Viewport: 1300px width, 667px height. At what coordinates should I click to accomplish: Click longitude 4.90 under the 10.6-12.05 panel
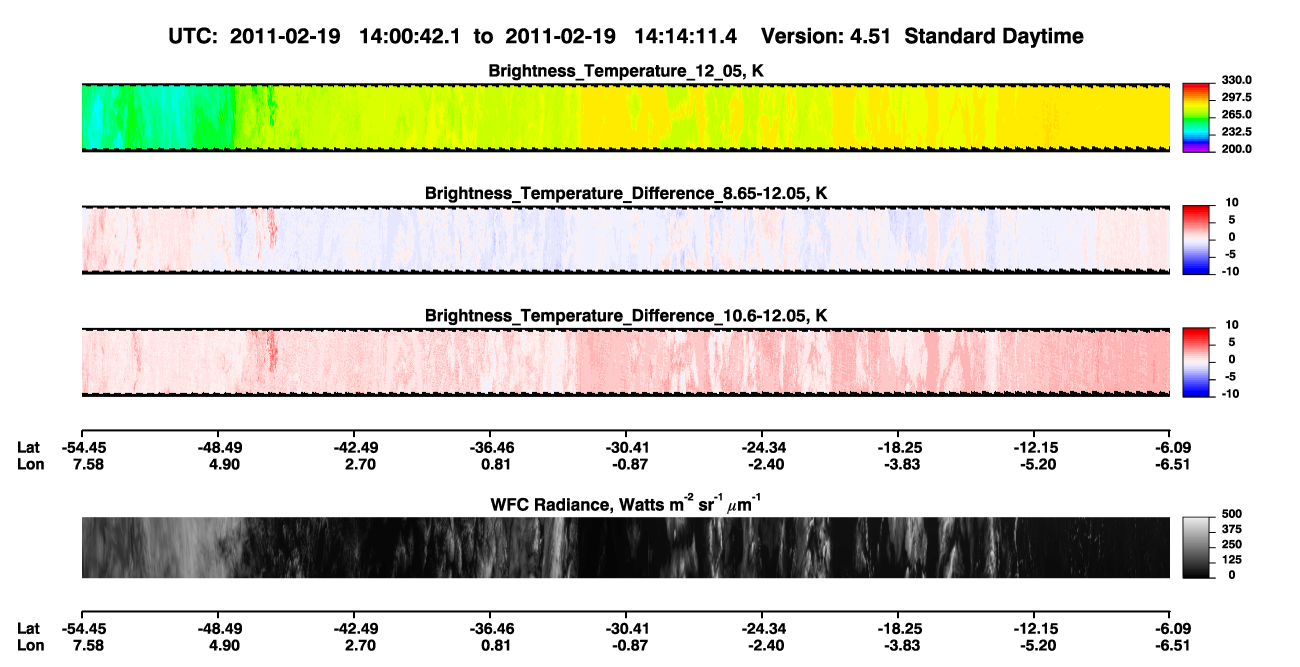click(223, 463)
